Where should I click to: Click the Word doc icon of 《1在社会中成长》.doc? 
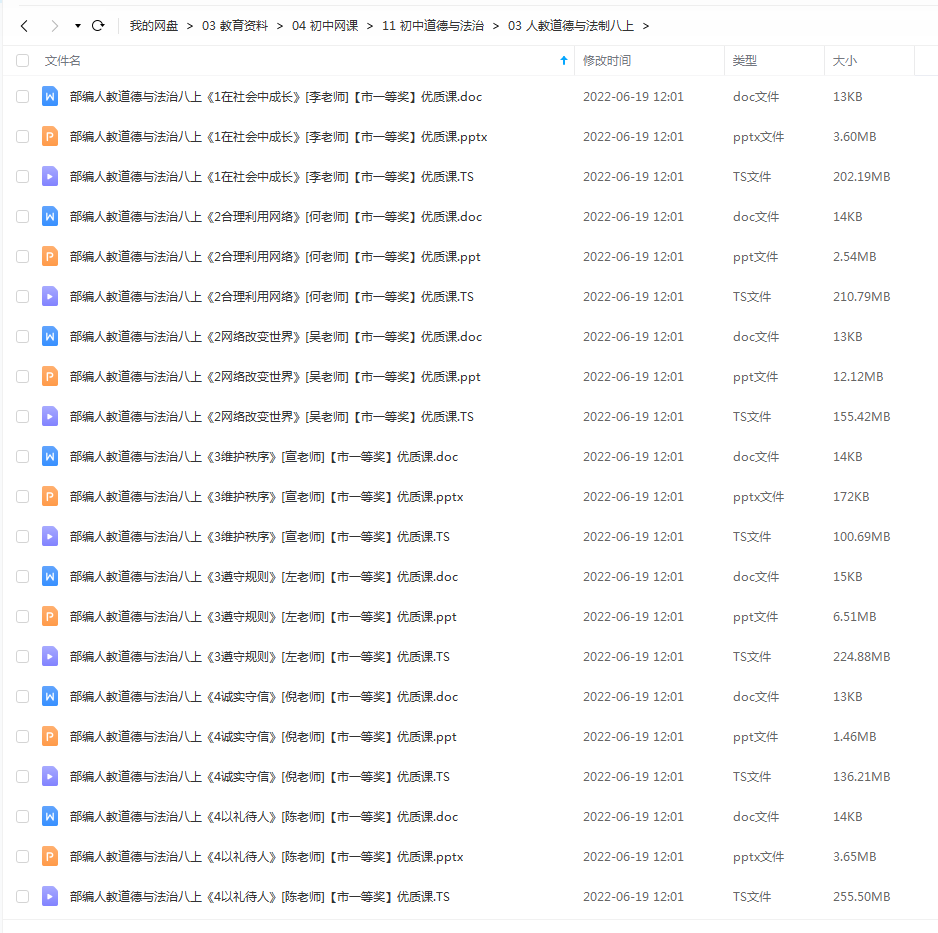click(x=49, y=96)
